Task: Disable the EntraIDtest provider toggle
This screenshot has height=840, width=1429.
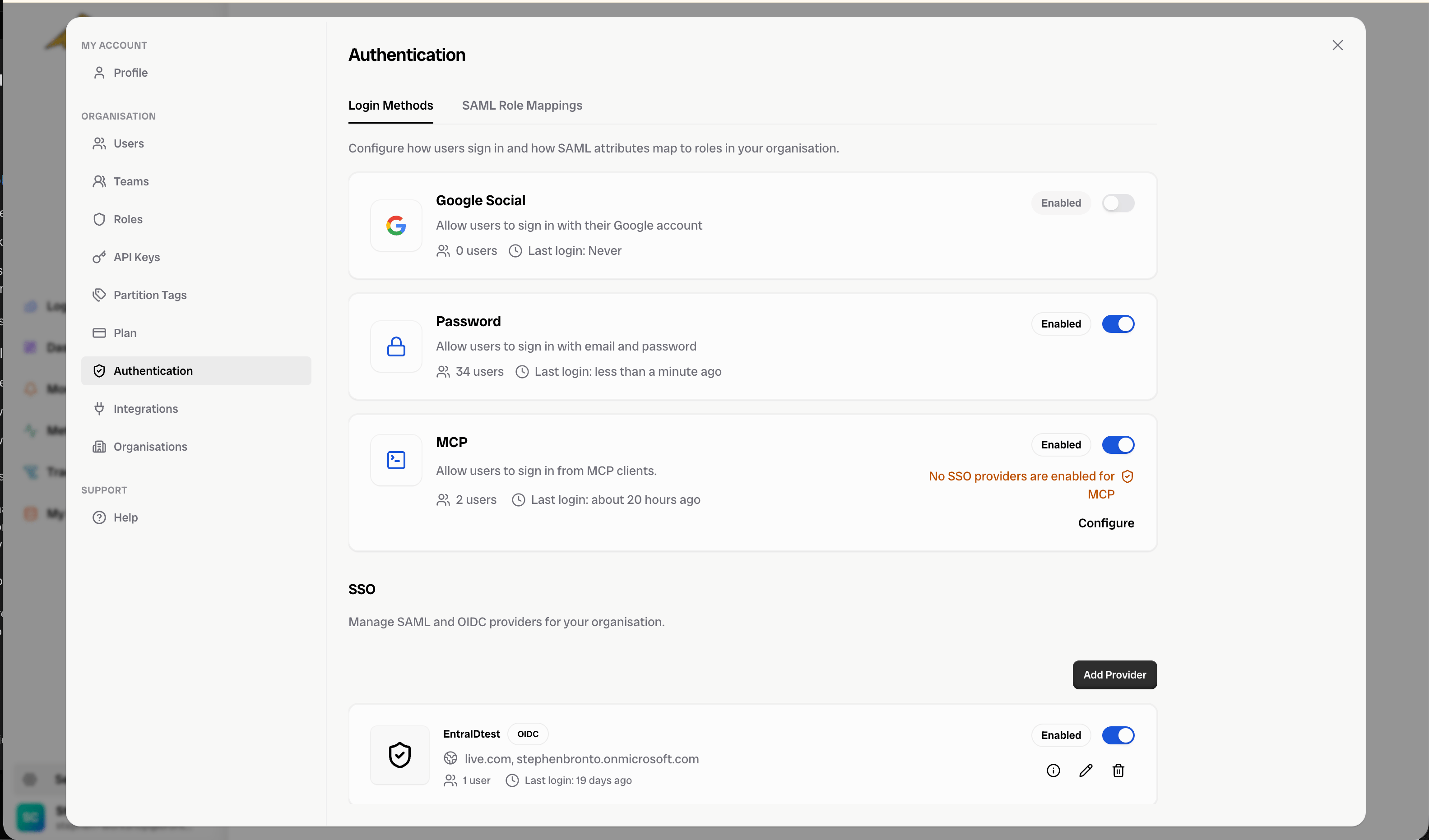Action: tap(1118, 735)
